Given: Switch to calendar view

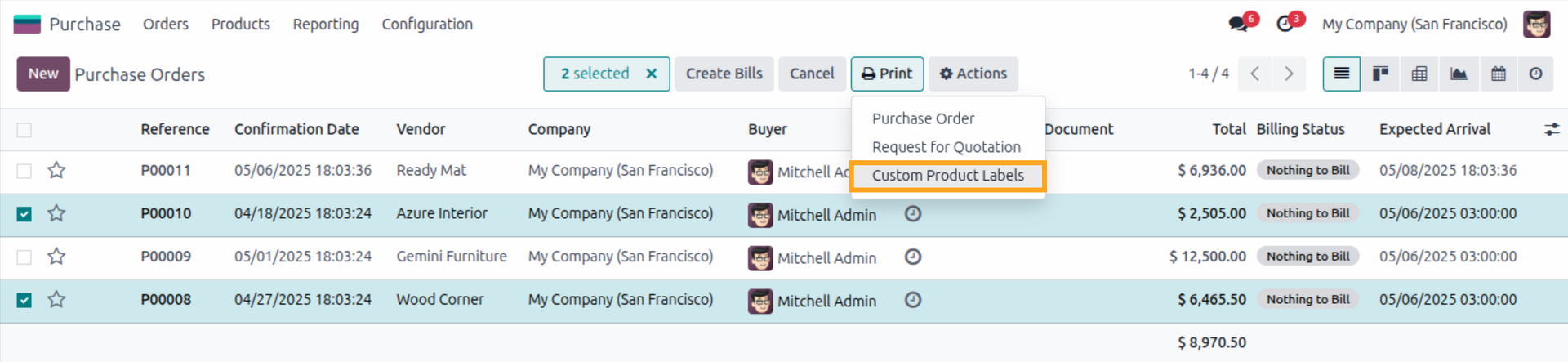Looking at the screenshot, I should point(1498,74).
